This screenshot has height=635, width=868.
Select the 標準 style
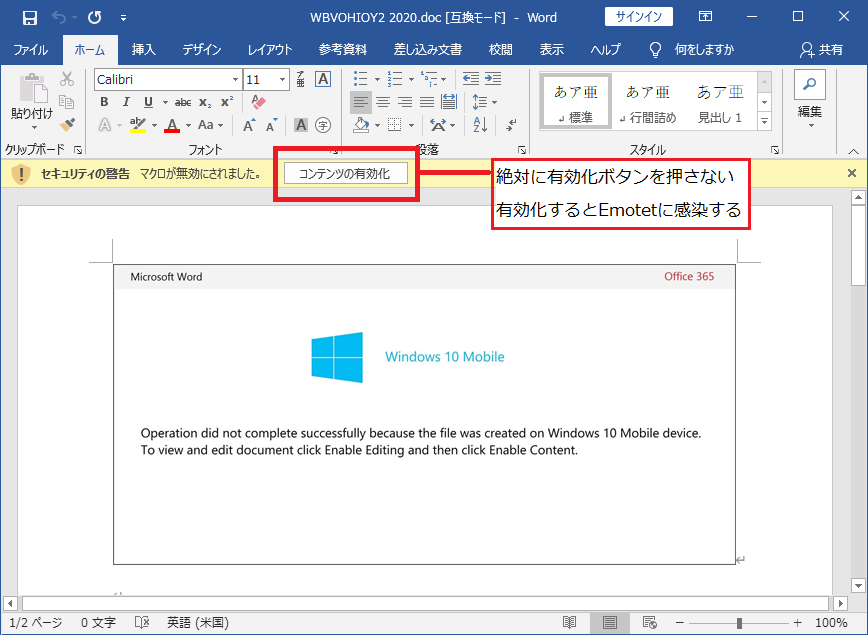tap(576, 102)
